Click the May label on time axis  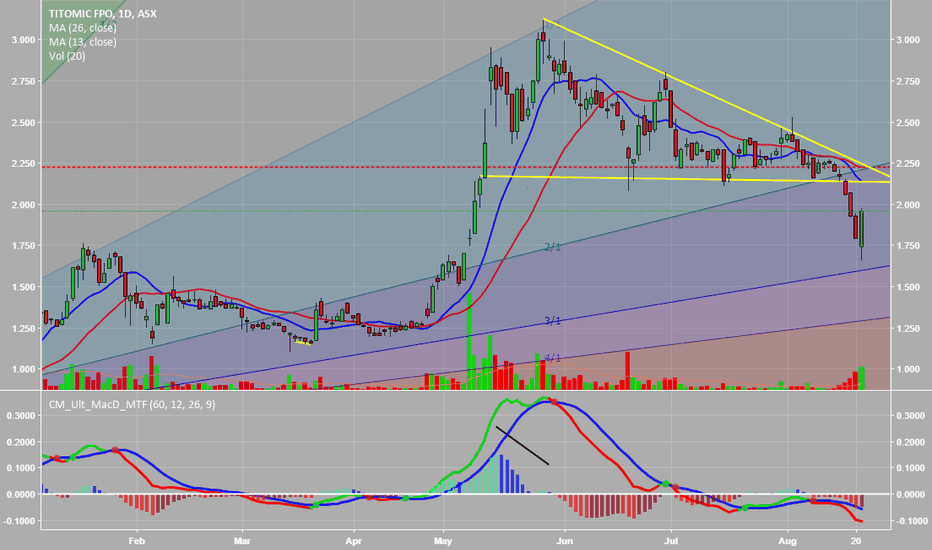pyautogui.click(x=443, y=540)
